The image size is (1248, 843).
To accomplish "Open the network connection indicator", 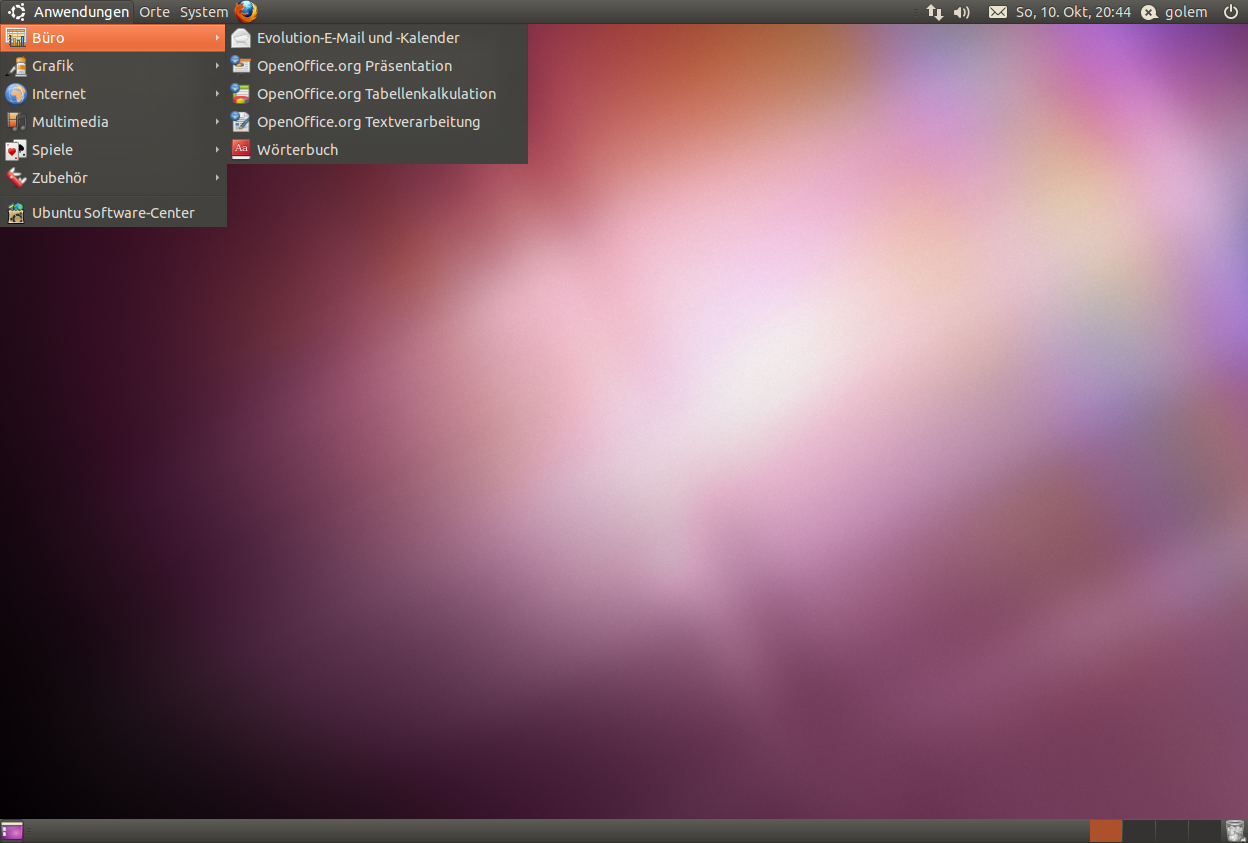I will 935,12.
